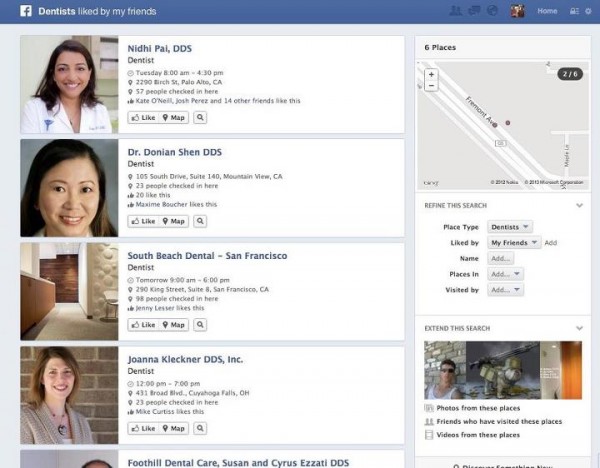Open the Places In dropdown

[505, 274]
